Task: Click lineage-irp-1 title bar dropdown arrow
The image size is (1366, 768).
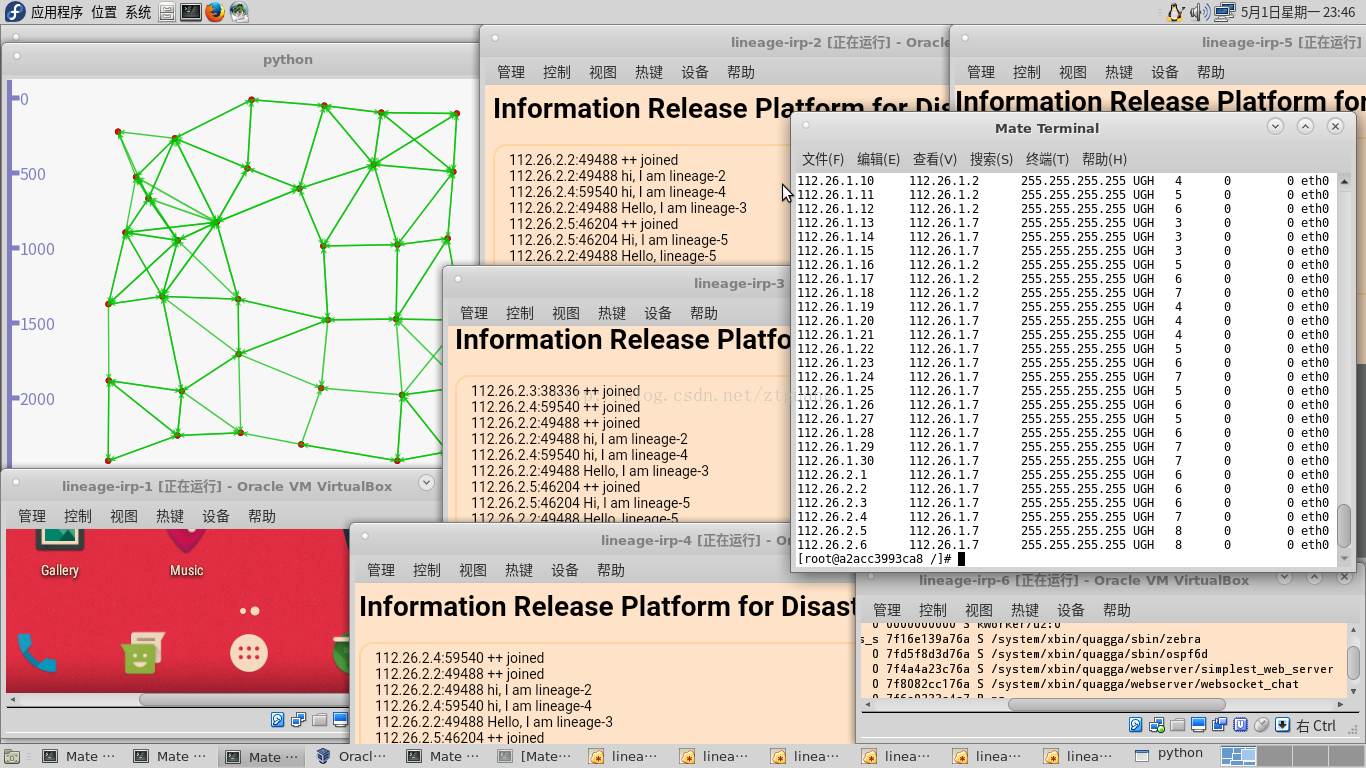Action: (x=426, y=482)
